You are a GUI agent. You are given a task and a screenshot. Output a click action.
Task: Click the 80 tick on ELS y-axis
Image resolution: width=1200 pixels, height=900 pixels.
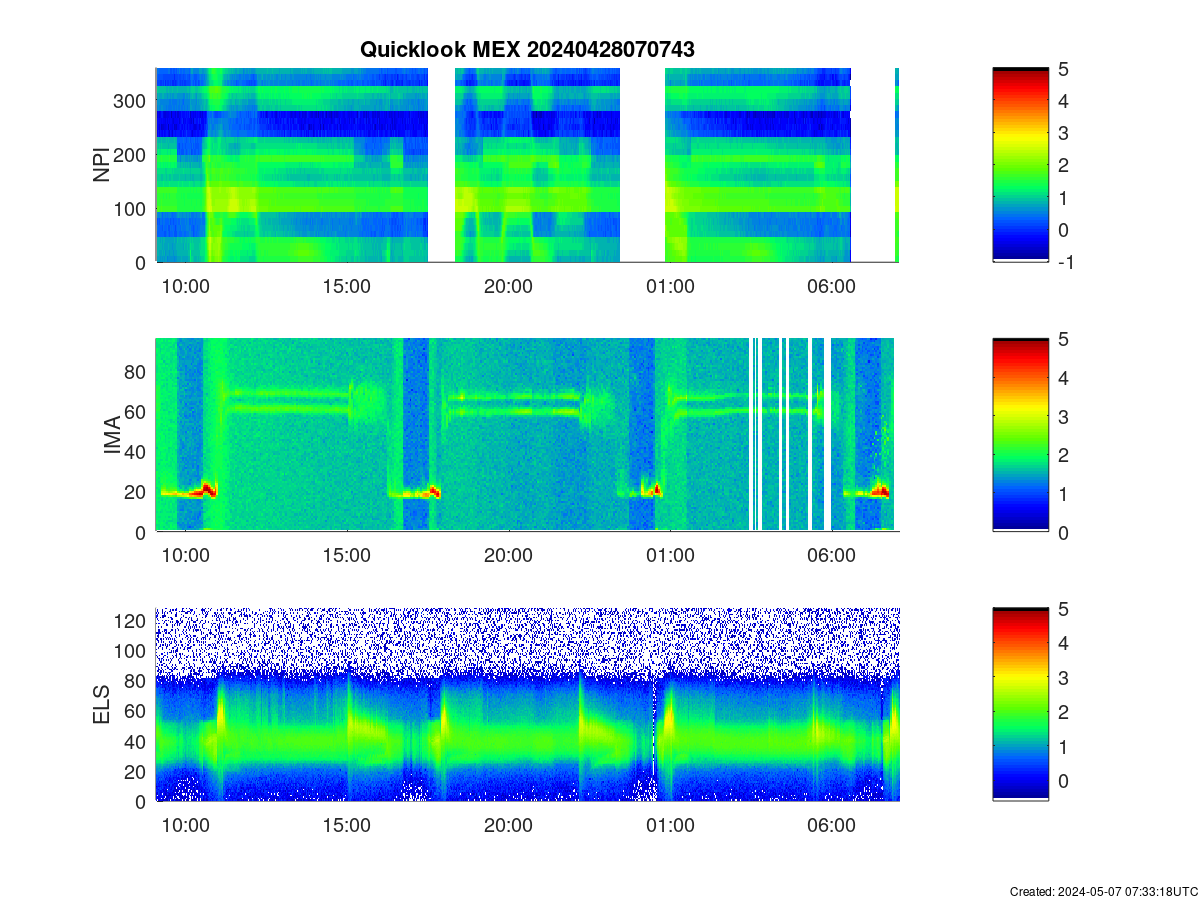click(137, 680)
